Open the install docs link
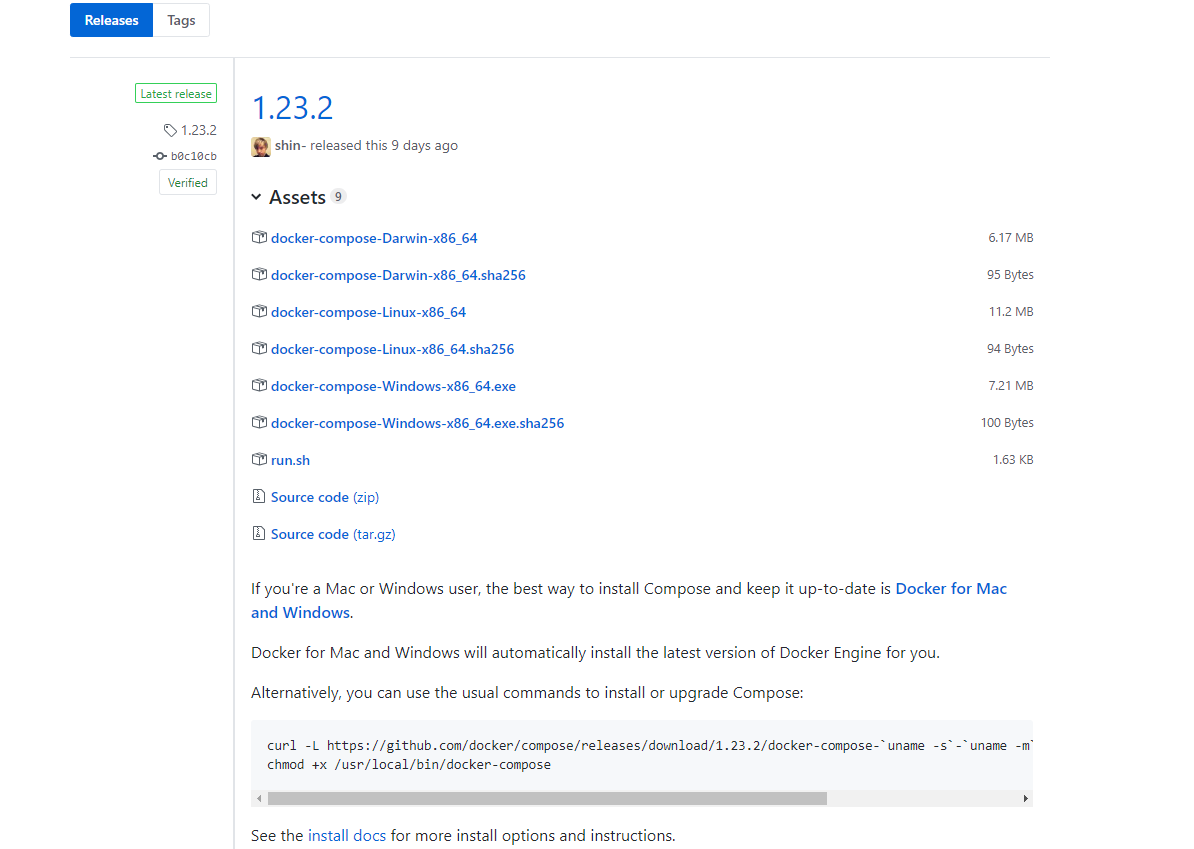The height and width of the screenshot is (849, 1194). click(x=347, y=835)
